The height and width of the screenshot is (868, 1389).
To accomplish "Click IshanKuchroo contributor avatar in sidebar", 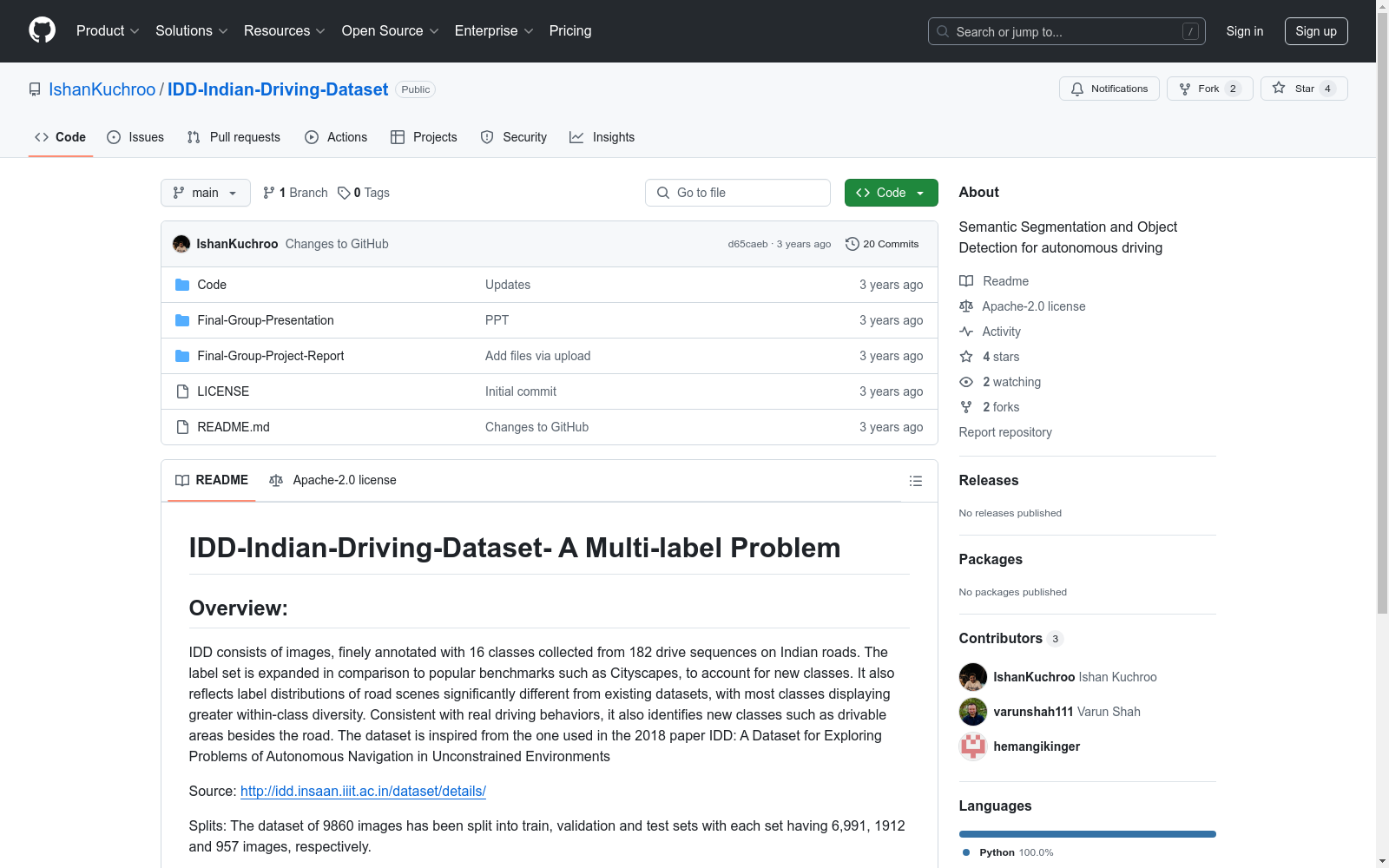I will [x=973, y=677].
